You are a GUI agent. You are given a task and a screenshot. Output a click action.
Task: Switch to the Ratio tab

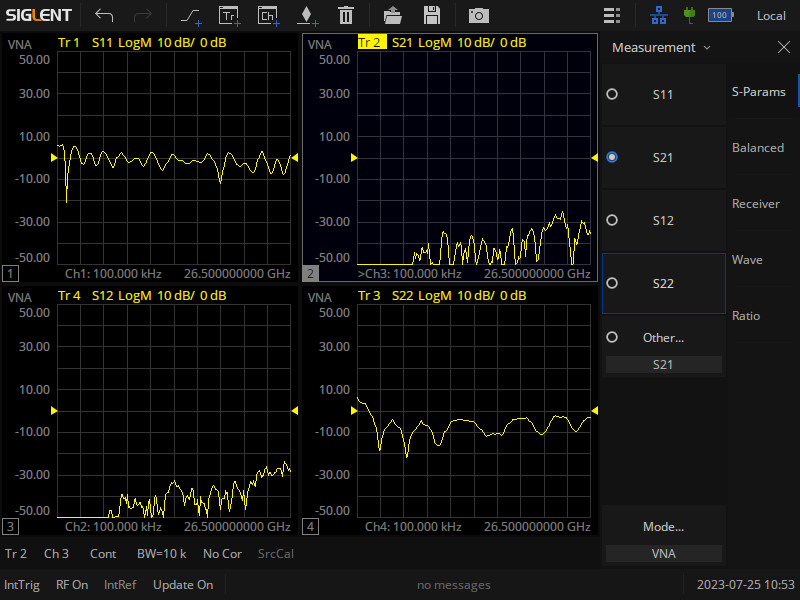click(x=746, y=316)
